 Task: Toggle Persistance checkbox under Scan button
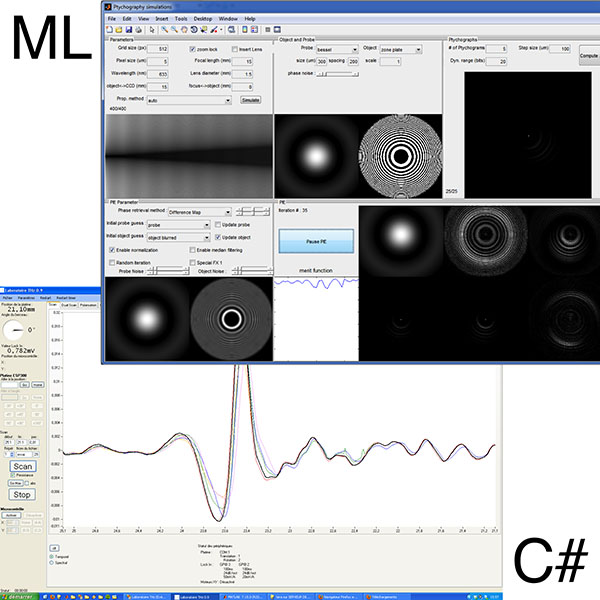click(x=13, y=475)
